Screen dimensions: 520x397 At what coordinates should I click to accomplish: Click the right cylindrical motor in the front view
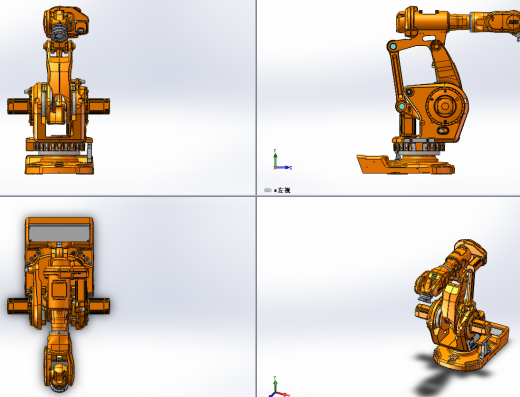99,107
